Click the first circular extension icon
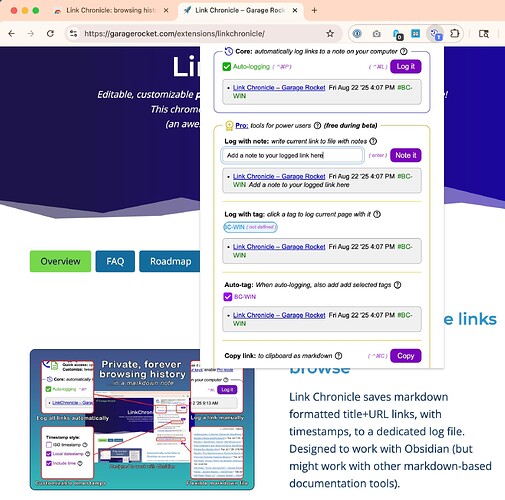The height and width of the screenshot is (500, 505). pyautogui.click(x=357, y=34)
